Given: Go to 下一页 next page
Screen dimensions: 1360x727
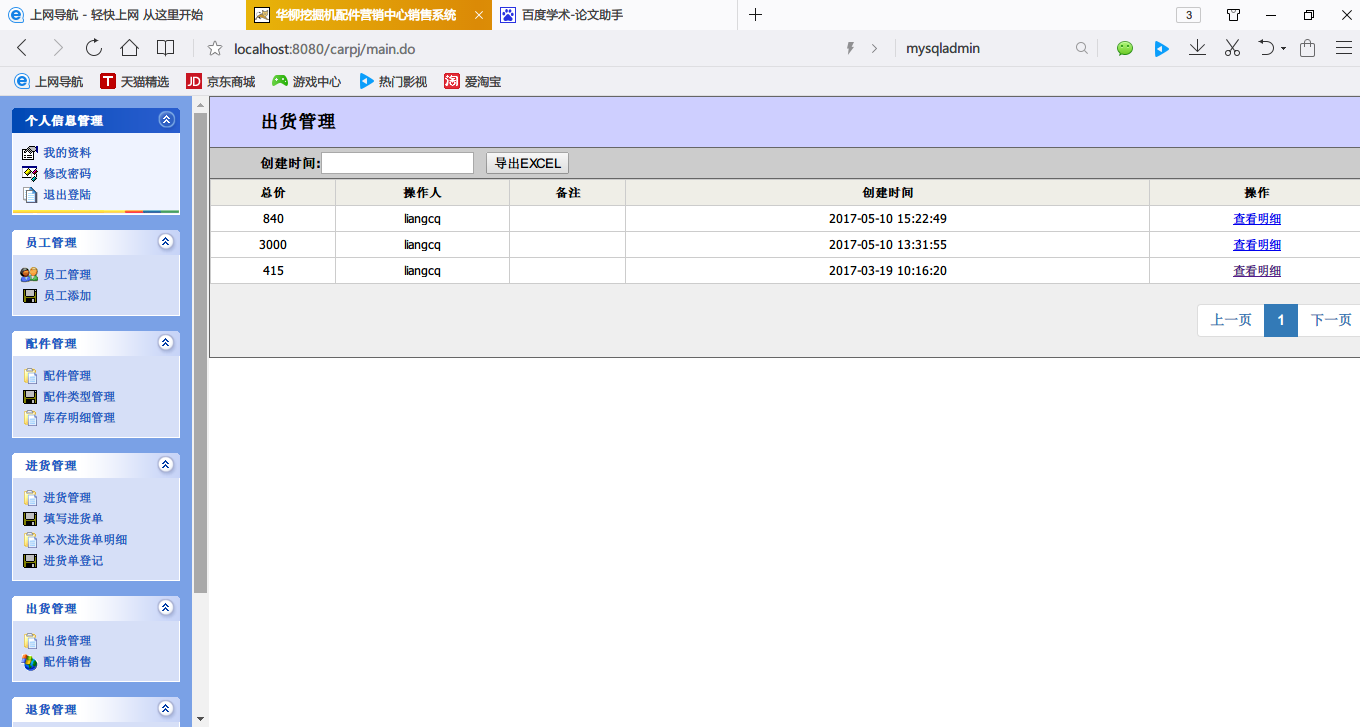Looking at the screenshot, I should [x=1330, y=320].
